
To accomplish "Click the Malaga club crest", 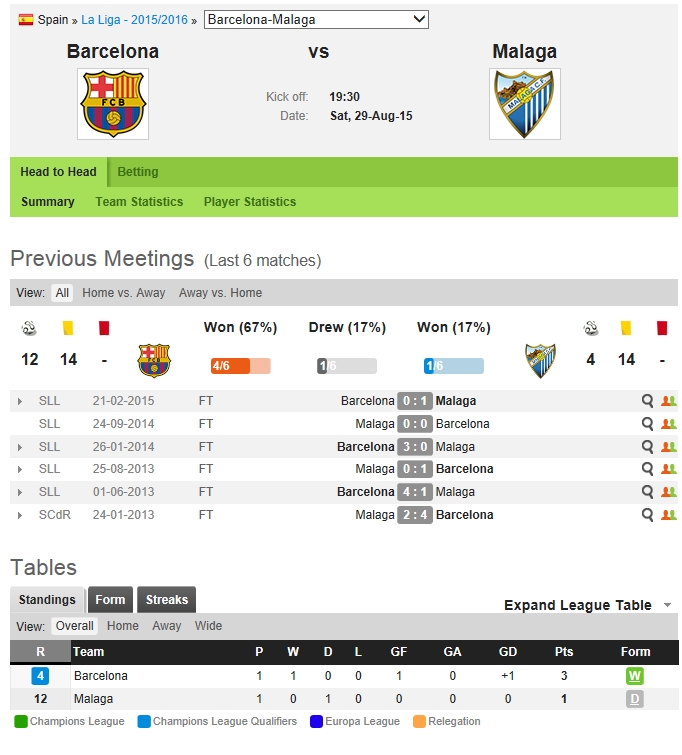I will tap(525, 104).
